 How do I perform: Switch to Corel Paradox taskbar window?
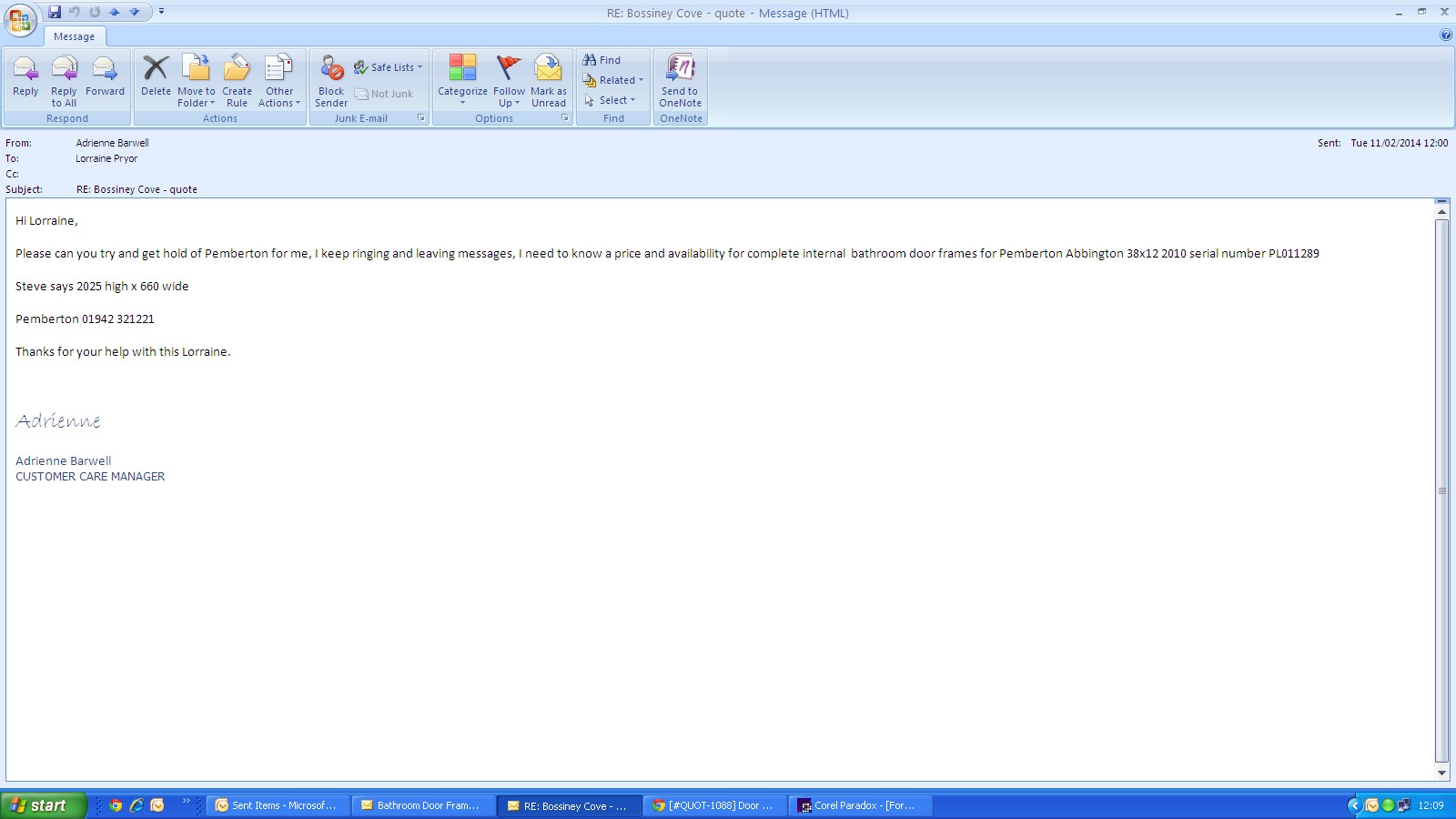pos(859,805)
